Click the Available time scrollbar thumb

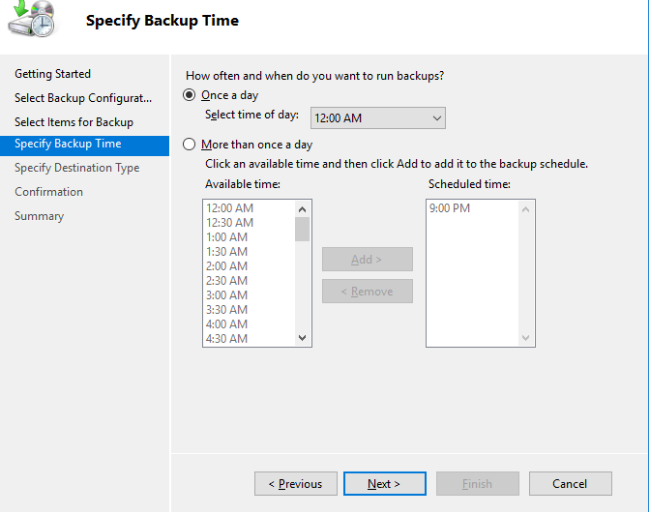tap(302, 229)
